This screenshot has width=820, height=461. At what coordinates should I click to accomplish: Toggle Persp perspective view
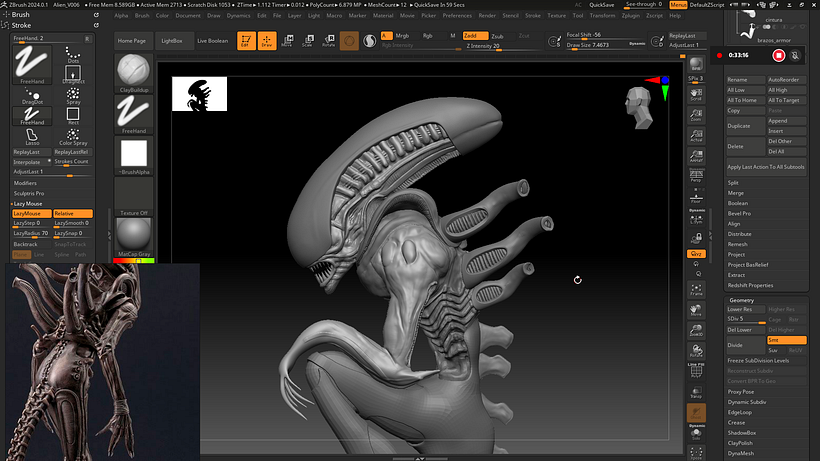696,176
